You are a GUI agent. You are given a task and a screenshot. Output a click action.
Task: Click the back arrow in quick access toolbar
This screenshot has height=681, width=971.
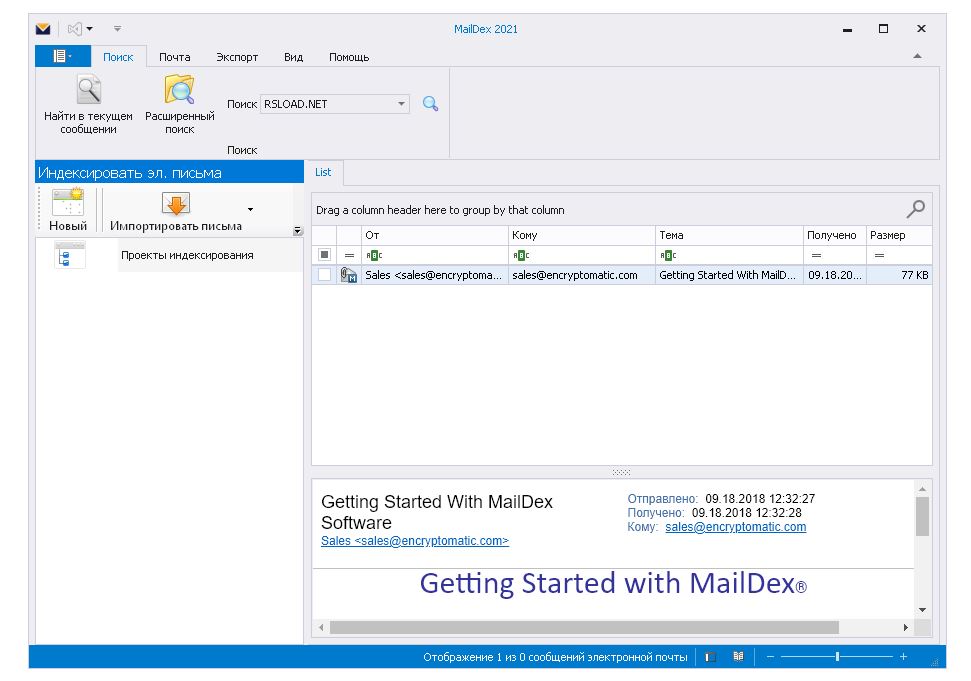[x=74, y=28]
